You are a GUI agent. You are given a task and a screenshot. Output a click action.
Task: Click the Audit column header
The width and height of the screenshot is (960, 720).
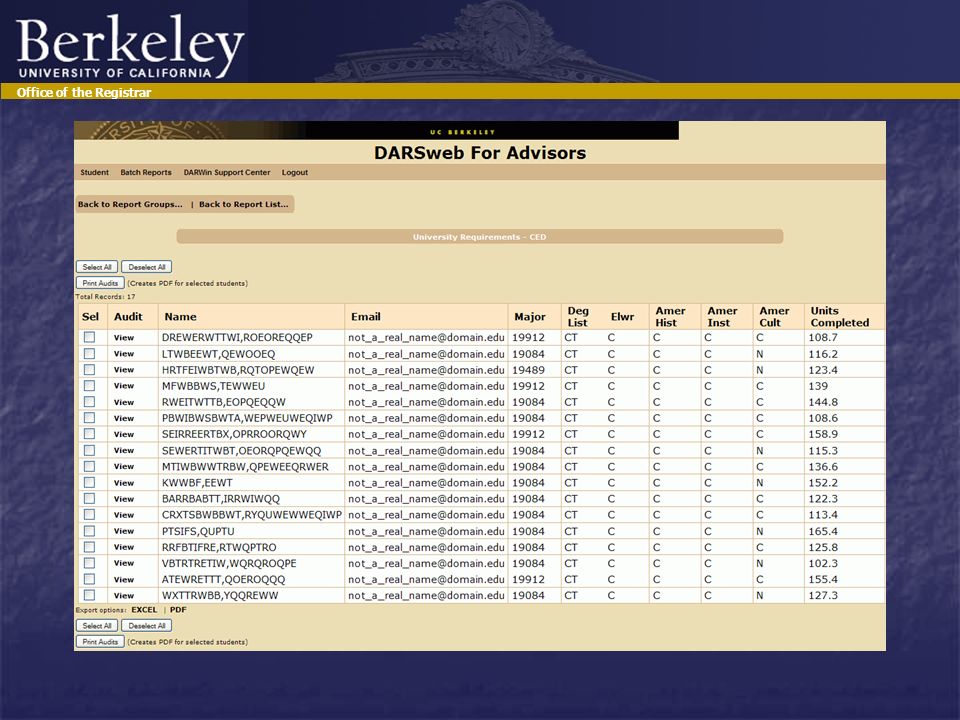(x=128, y=317)
